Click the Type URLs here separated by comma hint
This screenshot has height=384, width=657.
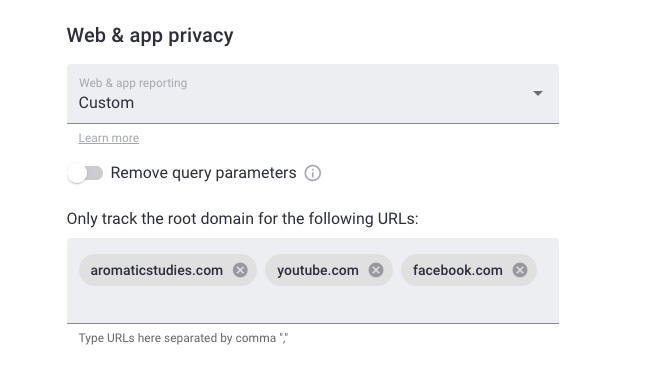pyautogui.click(x=184, y=338)
